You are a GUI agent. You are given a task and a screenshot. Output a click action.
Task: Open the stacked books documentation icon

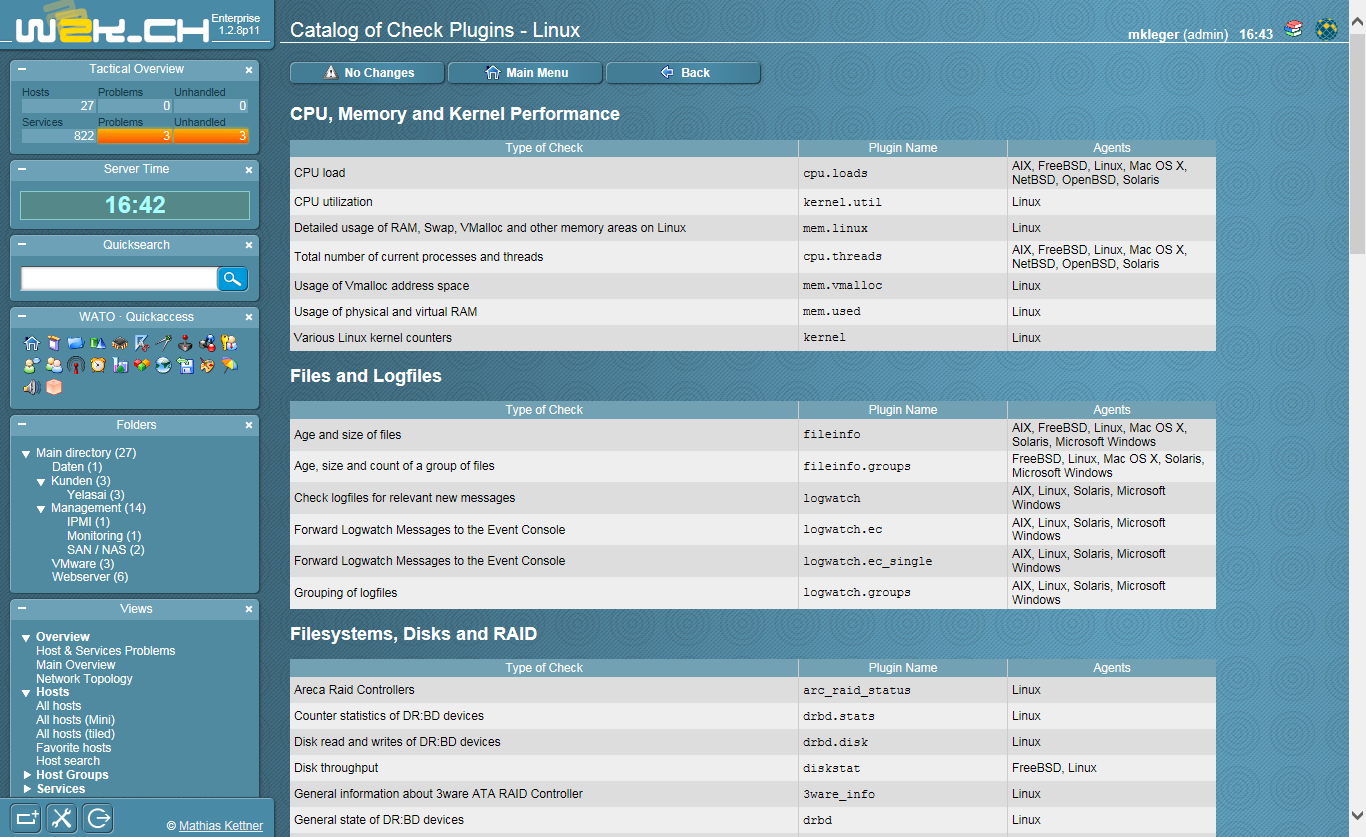point(1294,29)
